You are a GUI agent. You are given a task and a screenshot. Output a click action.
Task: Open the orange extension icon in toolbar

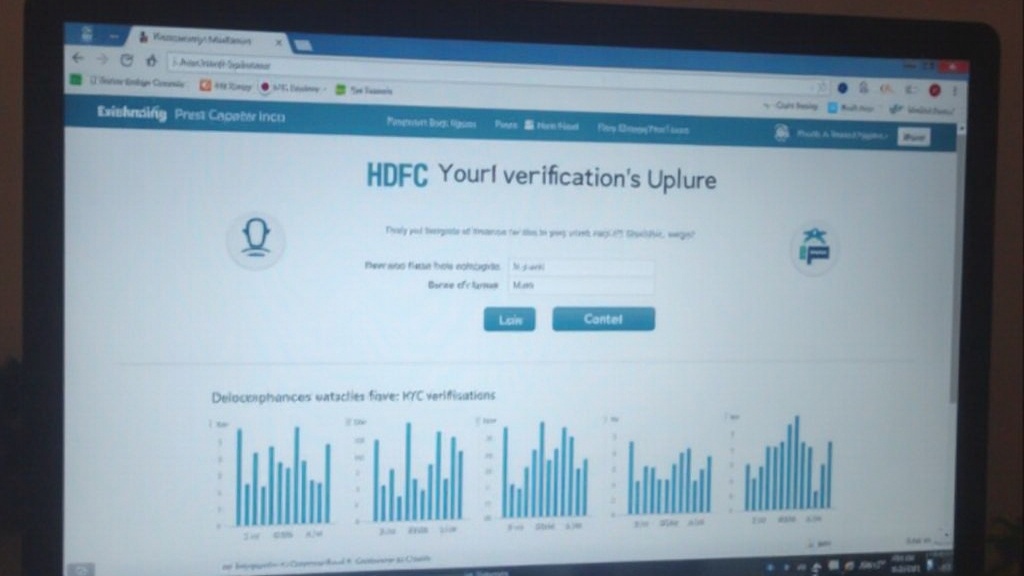tap(886, 89)
